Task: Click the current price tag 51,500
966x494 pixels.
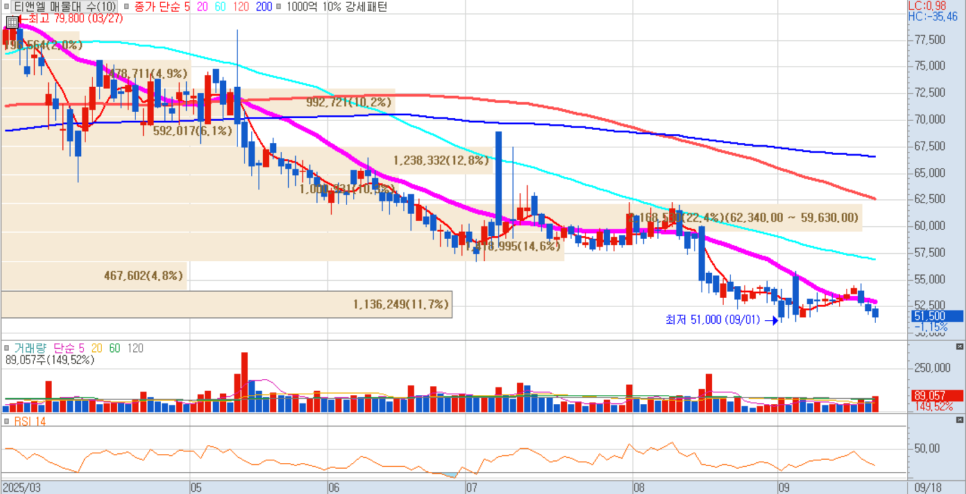Action: [x=938, y=316]
